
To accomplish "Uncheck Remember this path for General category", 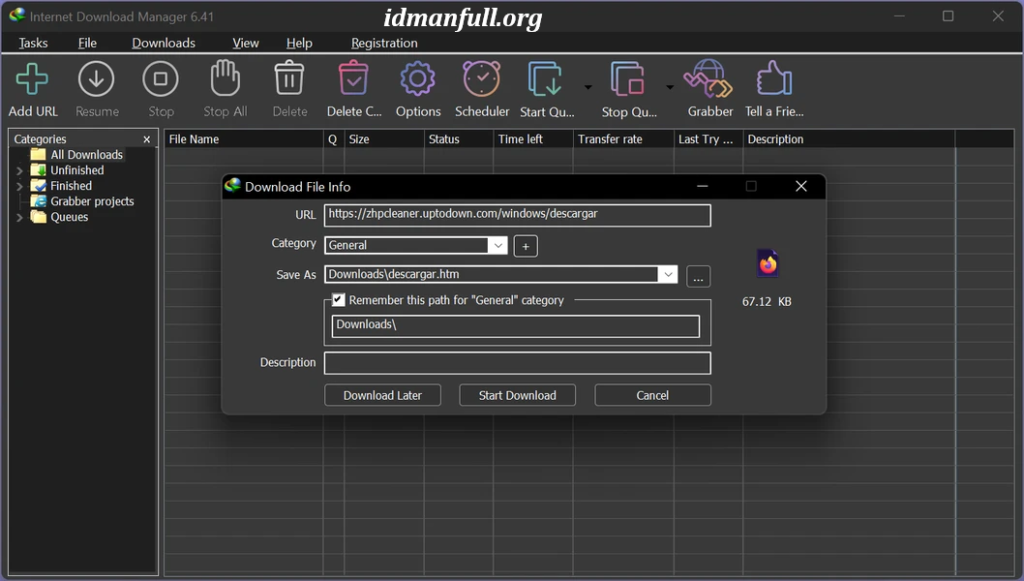I will tap(339, 300).
